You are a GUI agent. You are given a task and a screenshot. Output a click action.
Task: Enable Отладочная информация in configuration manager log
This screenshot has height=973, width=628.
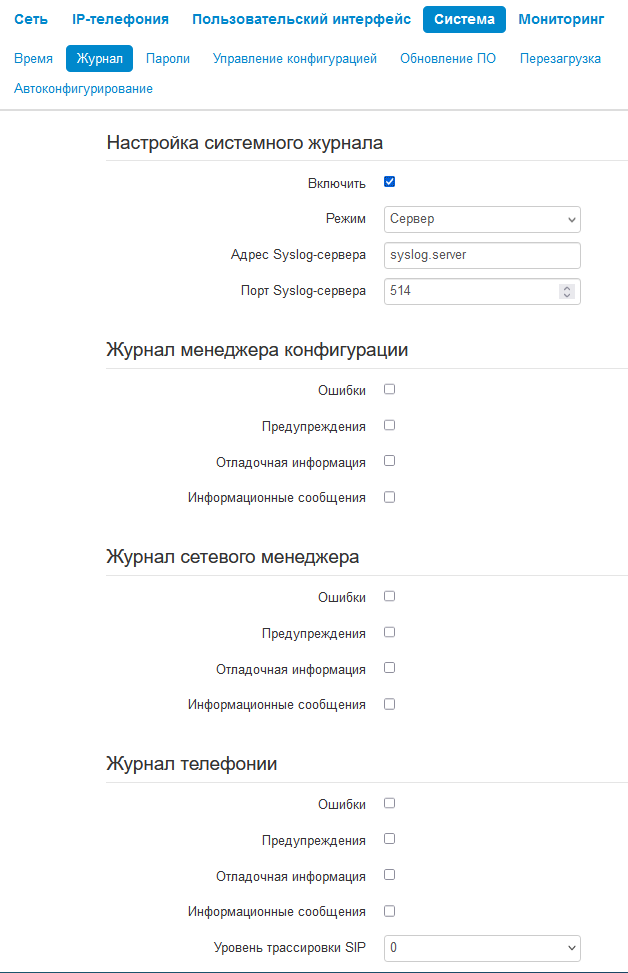click(390, 461)
